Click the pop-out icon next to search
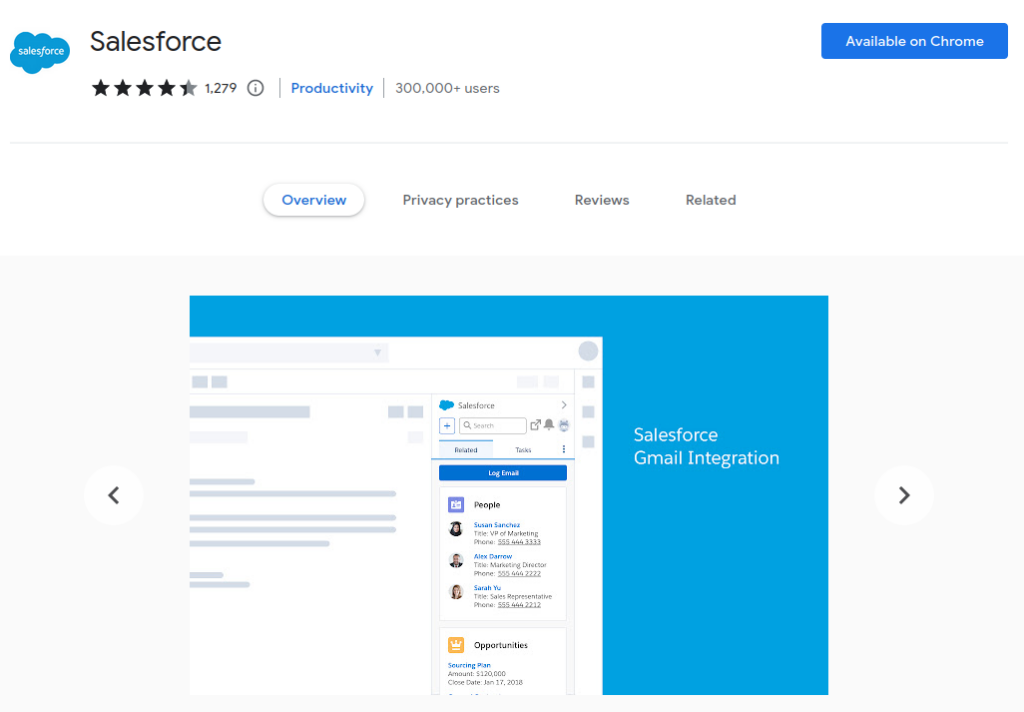The width and height of the screenshot is (1024, 712). coord(536,424)
